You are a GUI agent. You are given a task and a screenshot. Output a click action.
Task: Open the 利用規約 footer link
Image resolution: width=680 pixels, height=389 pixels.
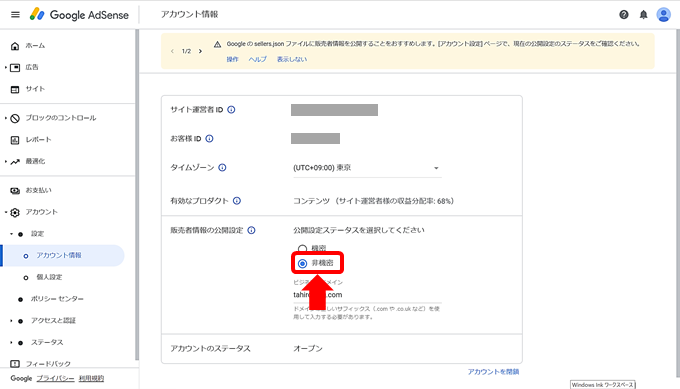click(x=91, y=379)
